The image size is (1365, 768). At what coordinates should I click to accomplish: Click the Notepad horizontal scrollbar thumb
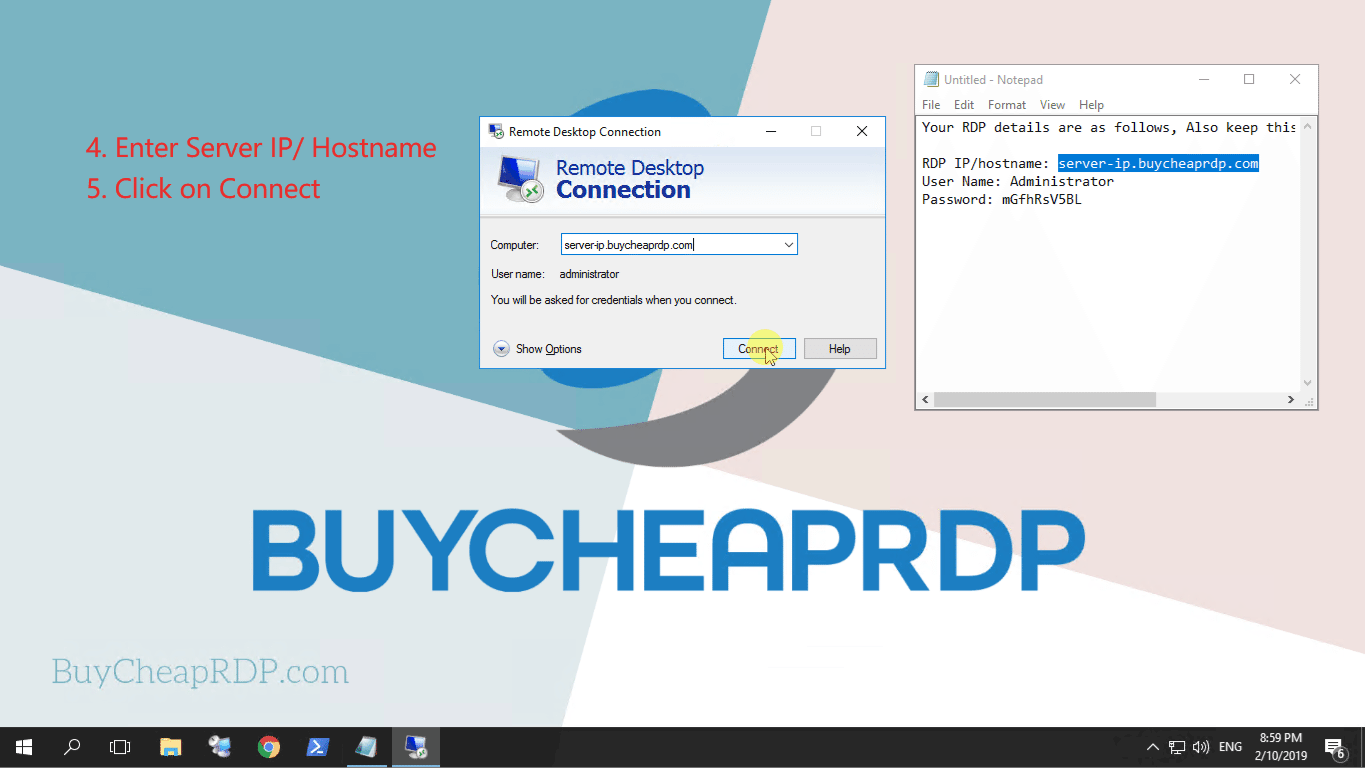click(1044, 399)
